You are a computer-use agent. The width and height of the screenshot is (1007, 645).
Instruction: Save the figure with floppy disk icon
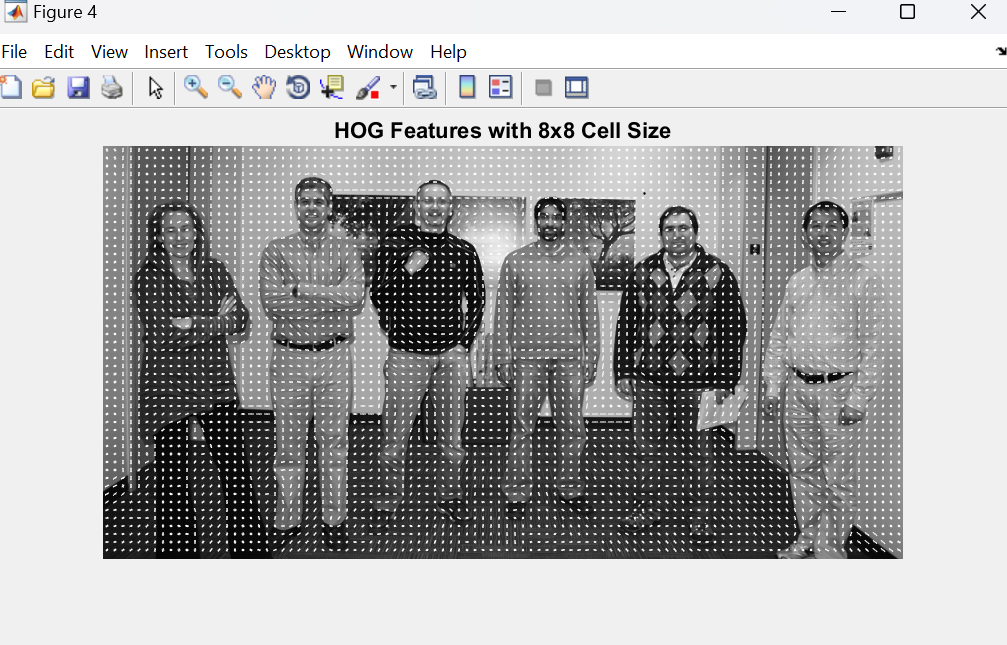(78, 87)
